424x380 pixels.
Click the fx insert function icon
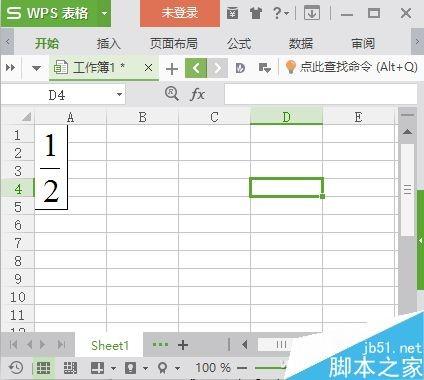[x=197, y=94]
